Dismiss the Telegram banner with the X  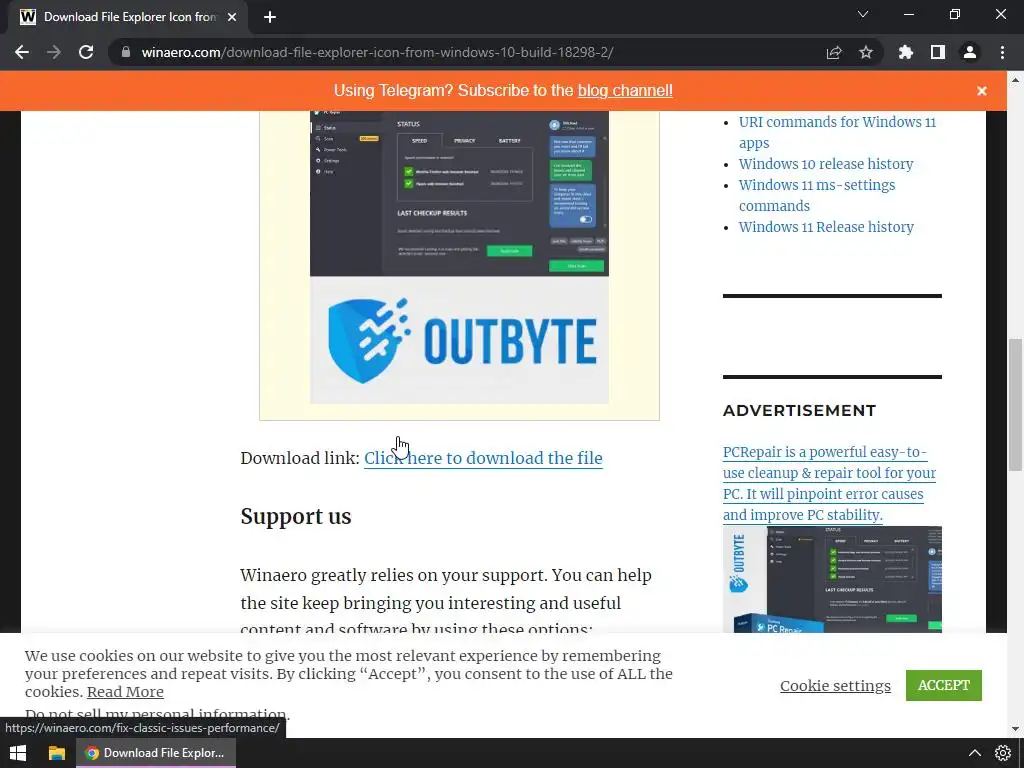982,91
